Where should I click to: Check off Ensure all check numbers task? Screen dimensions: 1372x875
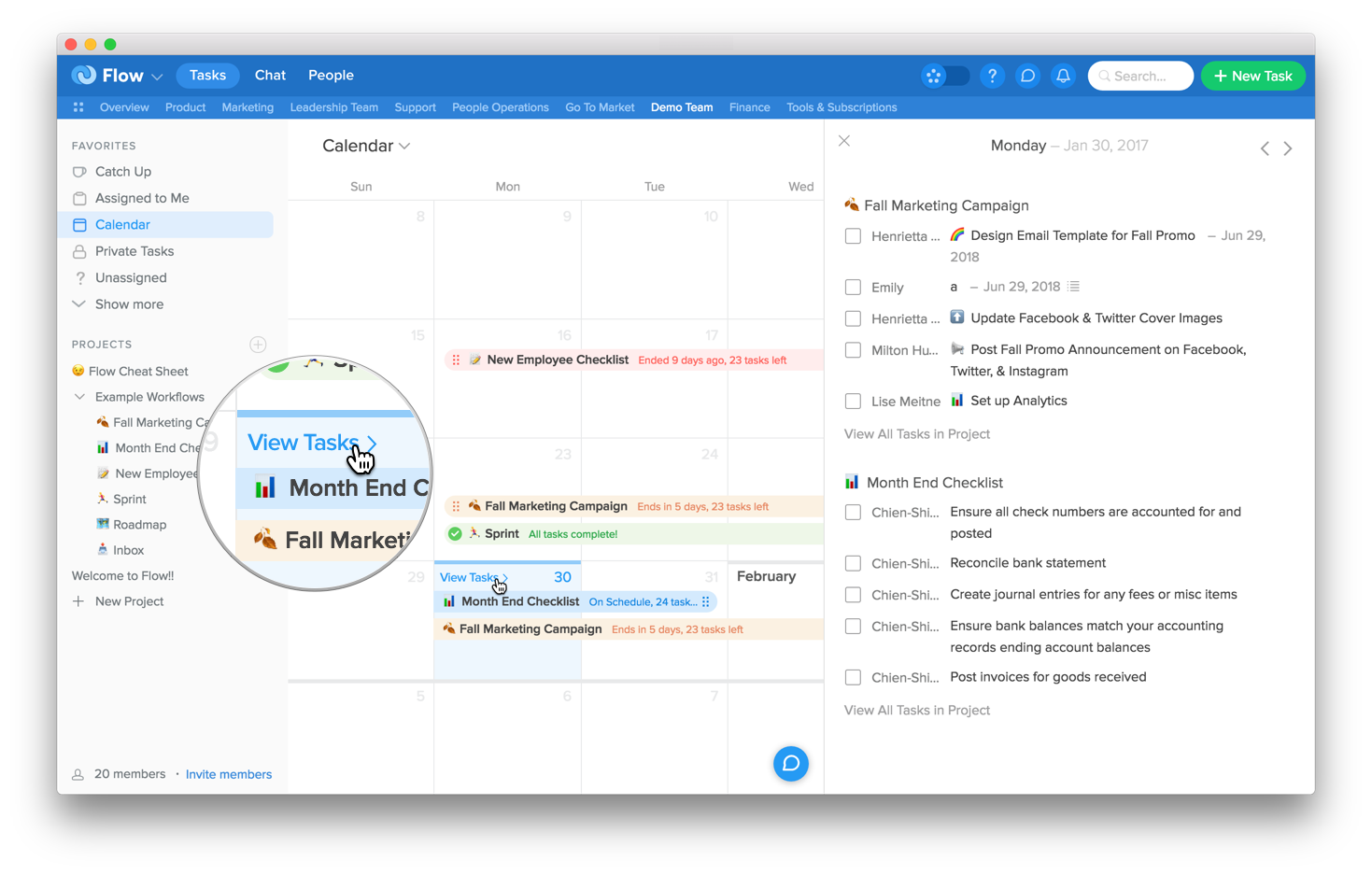coord(853,513)
